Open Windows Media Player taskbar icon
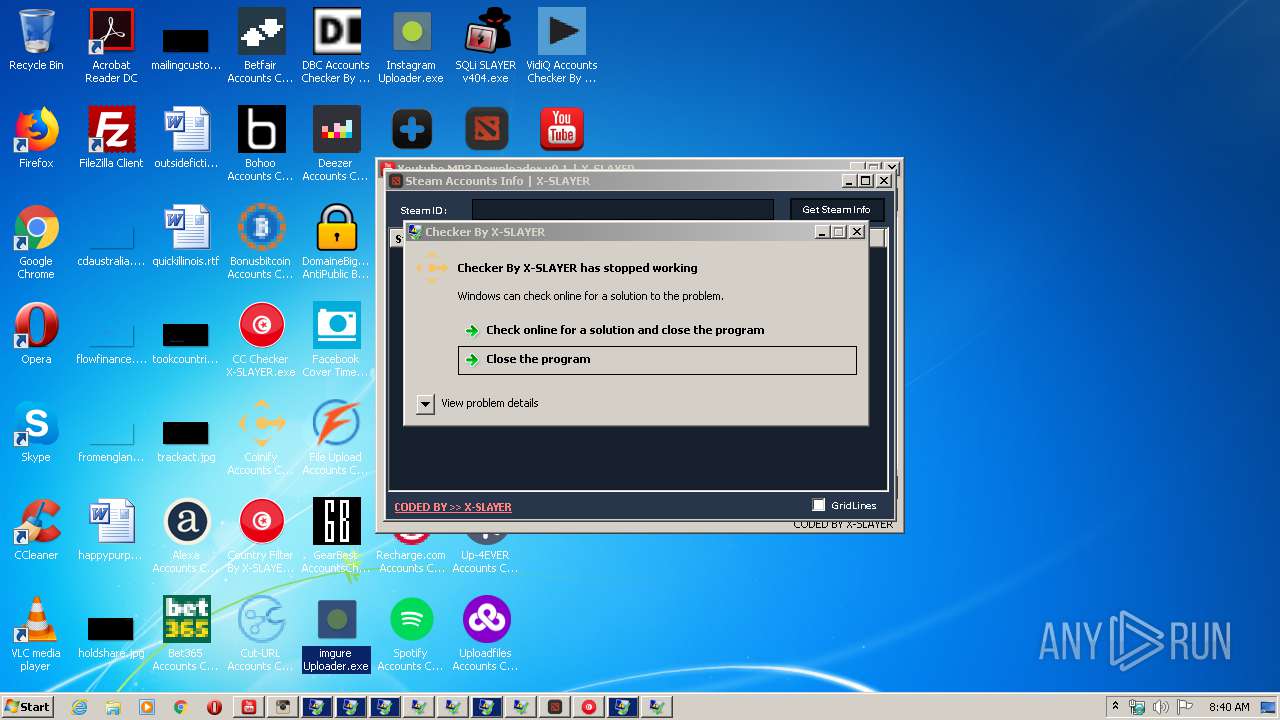 pos(147,707)
